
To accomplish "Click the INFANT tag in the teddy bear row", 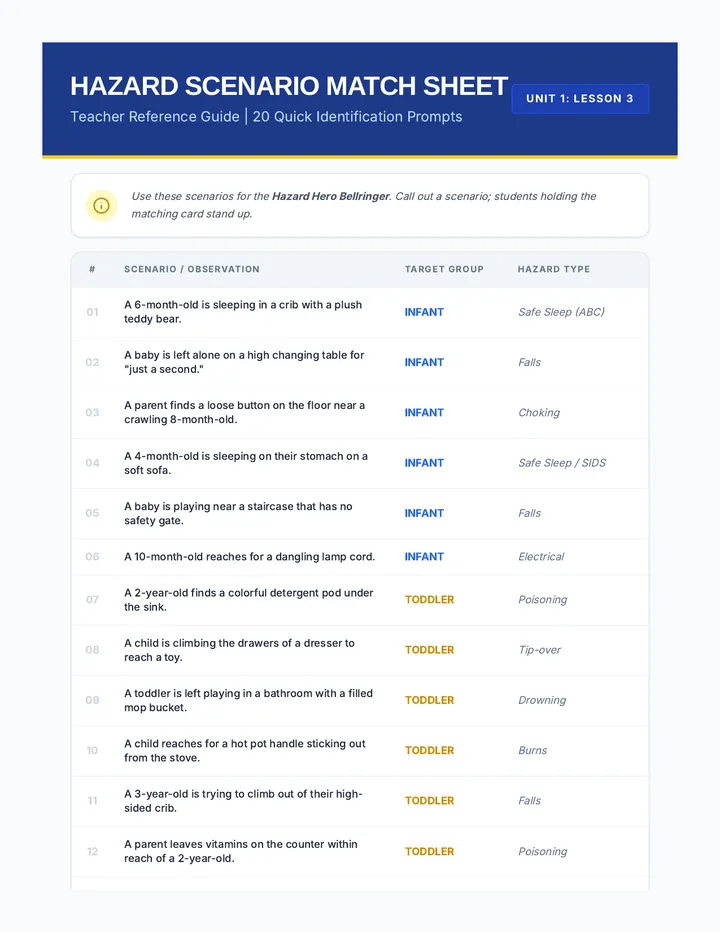I will point(424,312).
